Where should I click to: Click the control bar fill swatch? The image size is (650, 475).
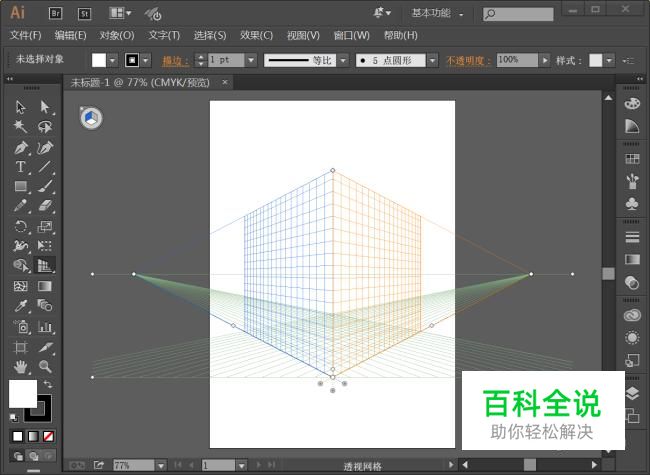pyautogui.click(x=99, y=61)
